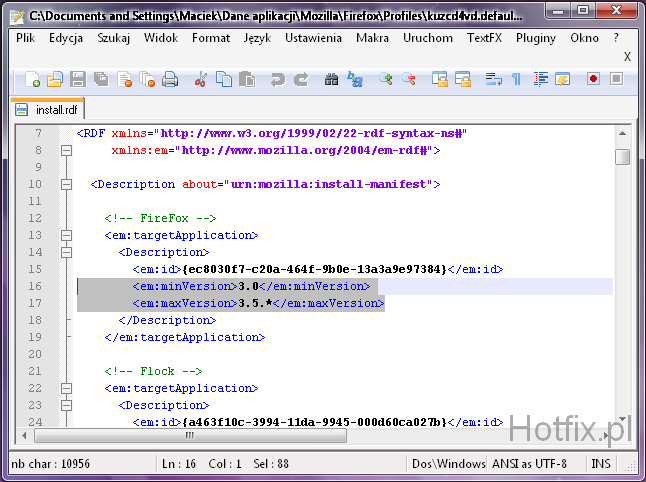This screenshot has height=482, width=646.
Task: Click the Print toolbar icon
Action: tap(170, 79)
